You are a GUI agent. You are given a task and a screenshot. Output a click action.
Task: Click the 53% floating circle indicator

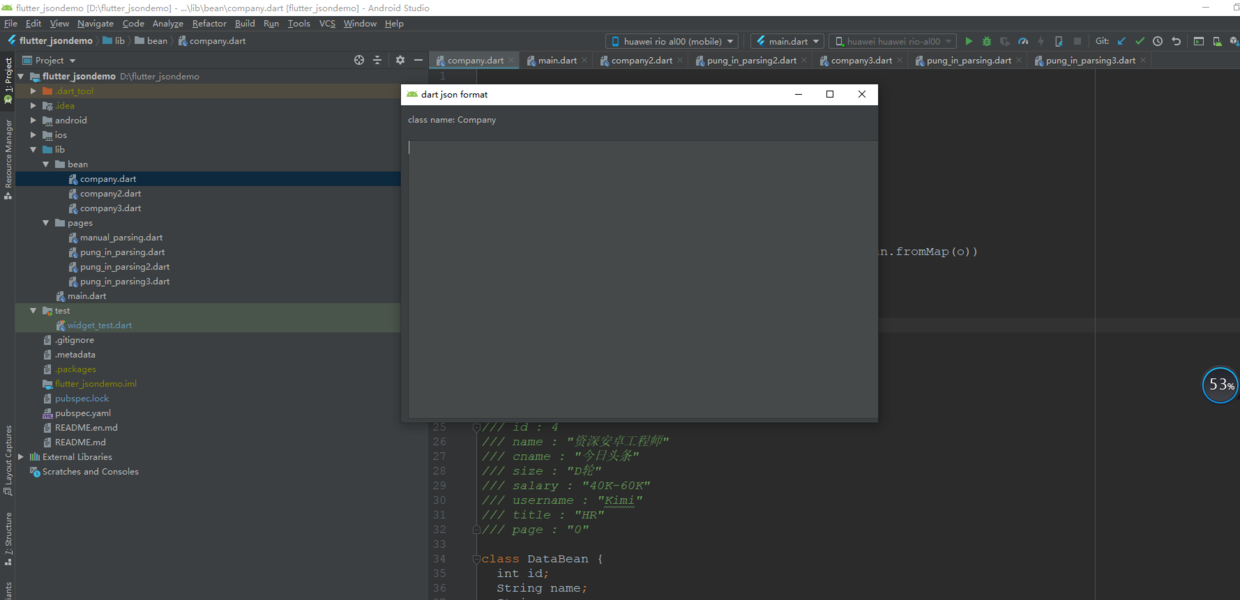pos(1220,385)
